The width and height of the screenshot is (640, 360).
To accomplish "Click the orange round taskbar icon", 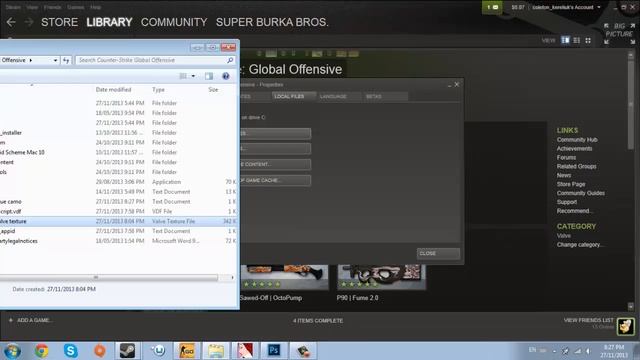I will pos(100,351).
